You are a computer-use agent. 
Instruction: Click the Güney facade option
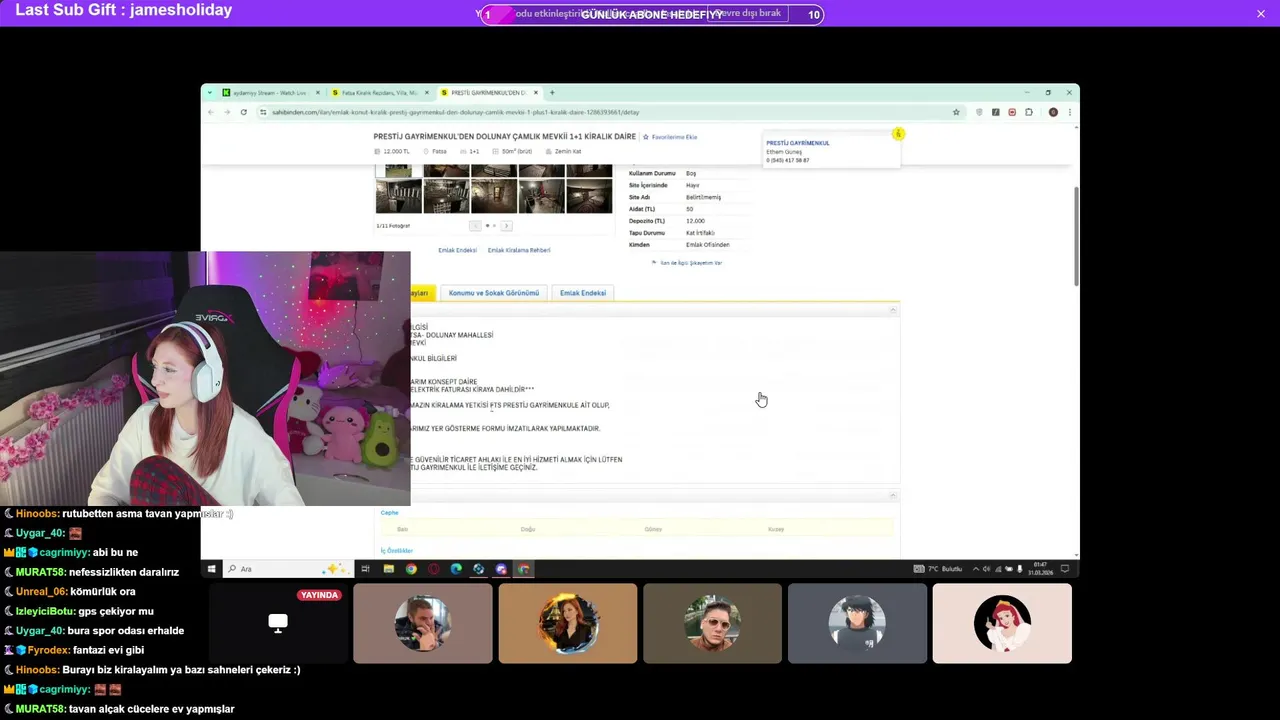click(x=653, y=529)
